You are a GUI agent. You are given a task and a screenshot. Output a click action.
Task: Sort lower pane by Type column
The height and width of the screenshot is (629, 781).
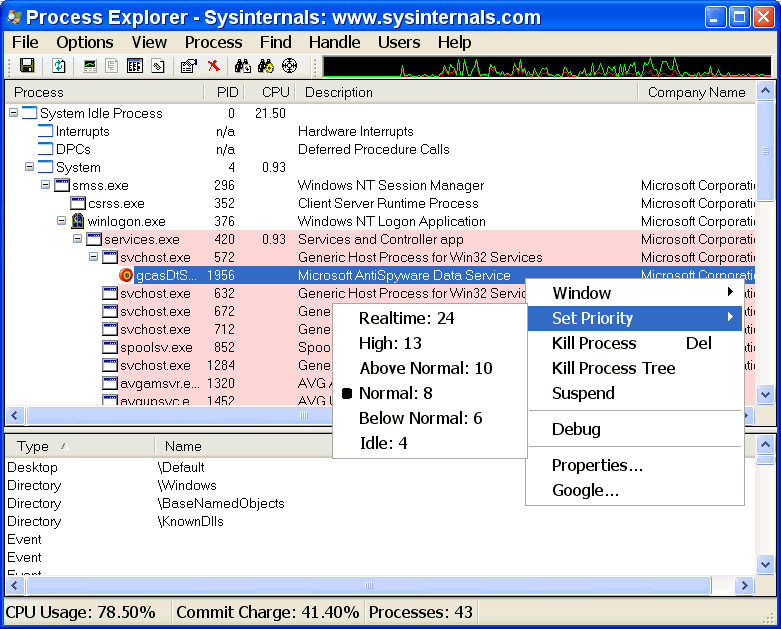pyautogui.click(x=80, y=446)
